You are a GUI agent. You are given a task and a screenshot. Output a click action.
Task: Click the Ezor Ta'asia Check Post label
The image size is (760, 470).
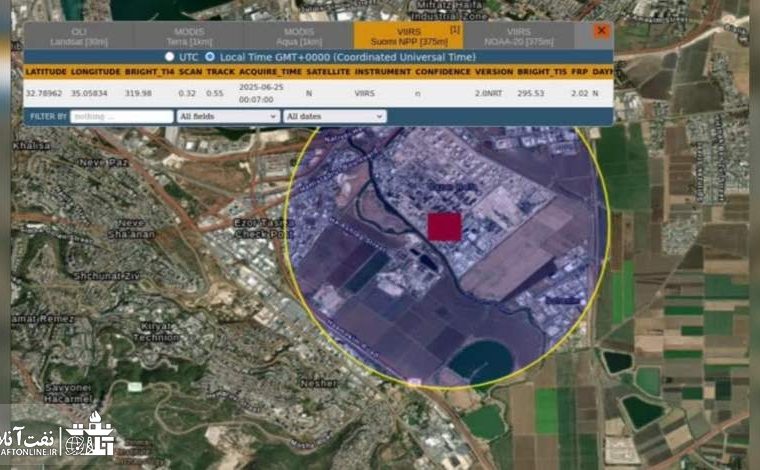tap(264, 229)
